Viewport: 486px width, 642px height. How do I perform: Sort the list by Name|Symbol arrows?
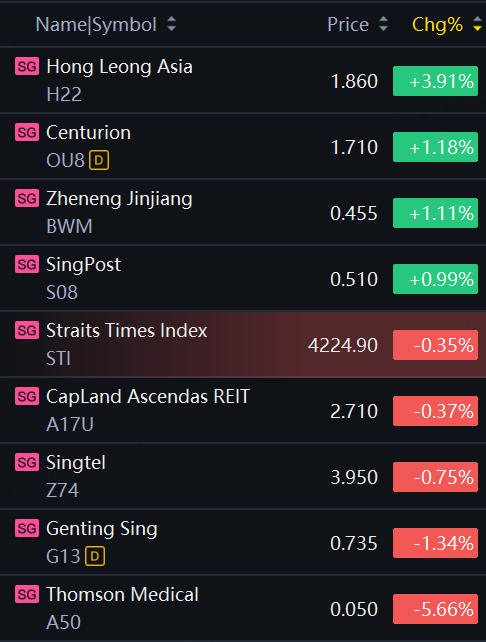click(x=172, y=24)
